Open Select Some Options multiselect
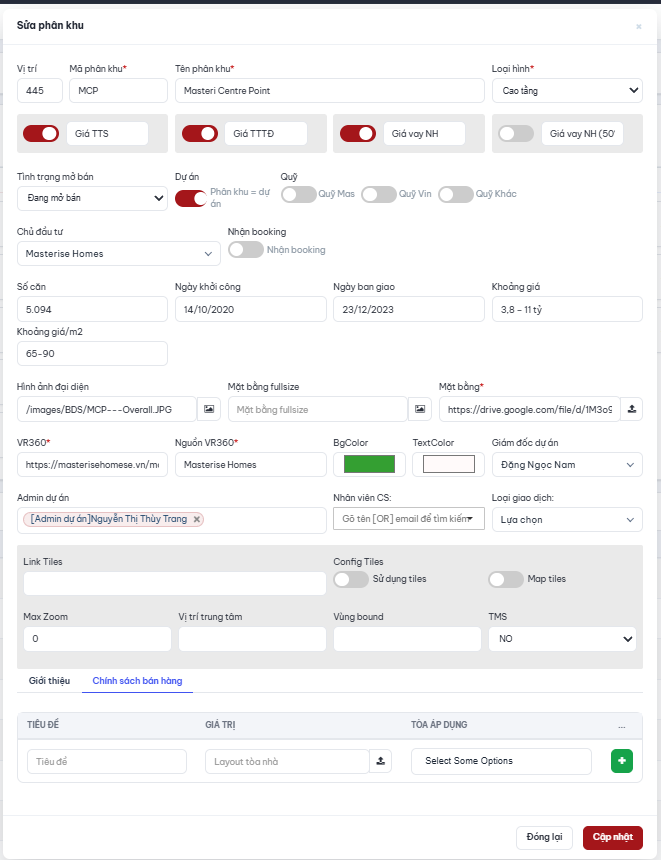Viewport: 661px width, 860px height. coord(501,761)
